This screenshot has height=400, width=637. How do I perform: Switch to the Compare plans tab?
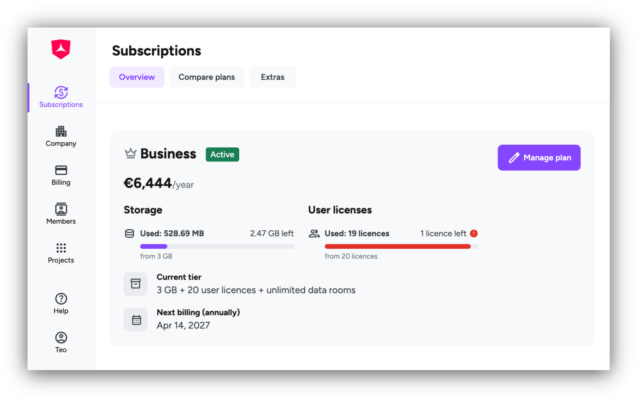(207, 77)
